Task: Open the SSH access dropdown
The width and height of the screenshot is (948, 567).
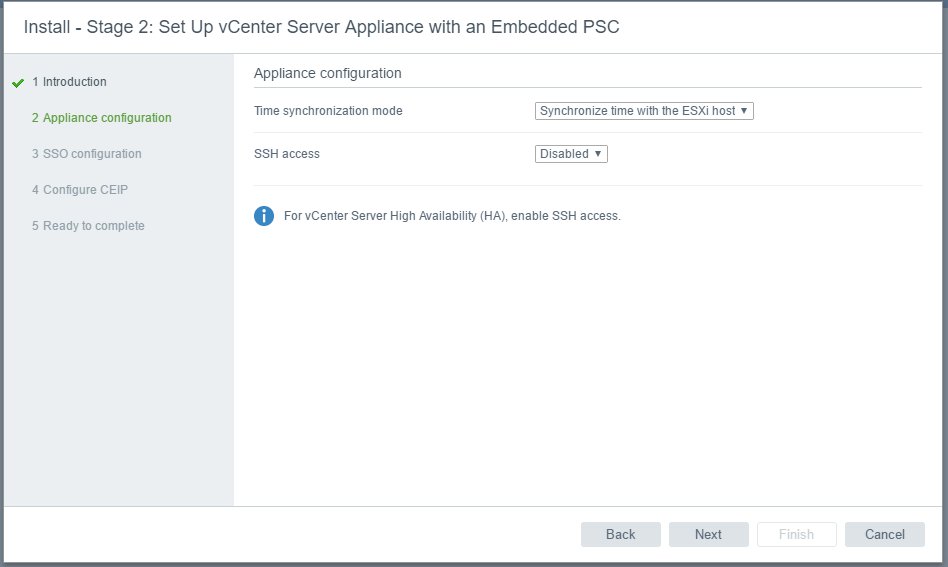Action: [x=571, y=154]
